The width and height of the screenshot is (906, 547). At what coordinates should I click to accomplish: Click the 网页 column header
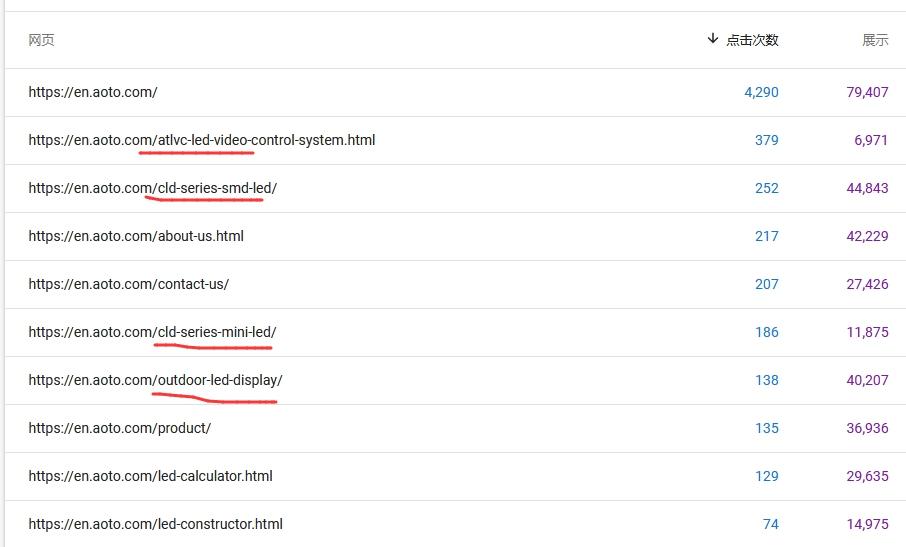pyautogui.click(x=41, y=40)
